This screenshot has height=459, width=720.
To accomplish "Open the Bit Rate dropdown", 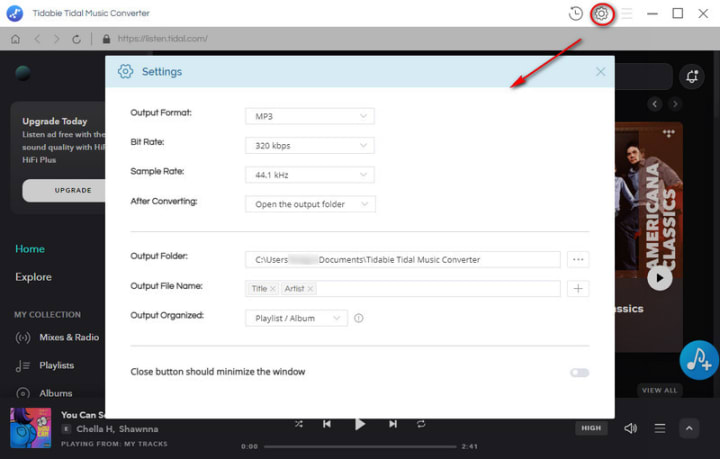I will 310,146.
